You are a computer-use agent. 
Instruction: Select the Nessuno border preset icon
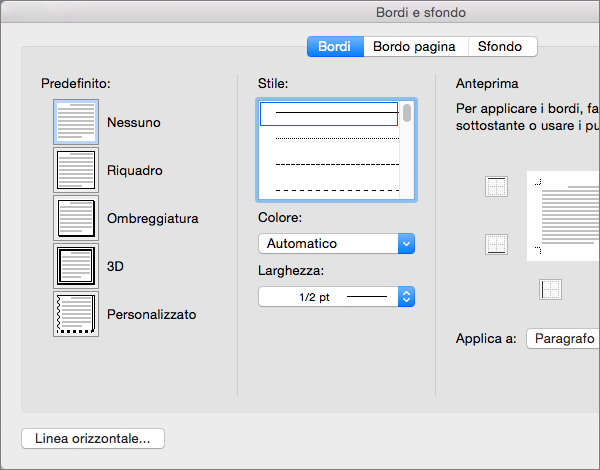(x=76, y=122)
